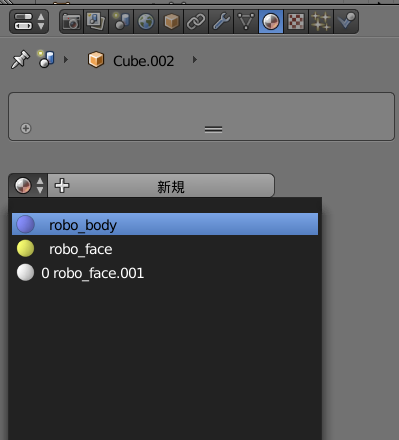Click the 新規 new material button
This screenshot has height=440, width=399.
(x=161, y=186)
